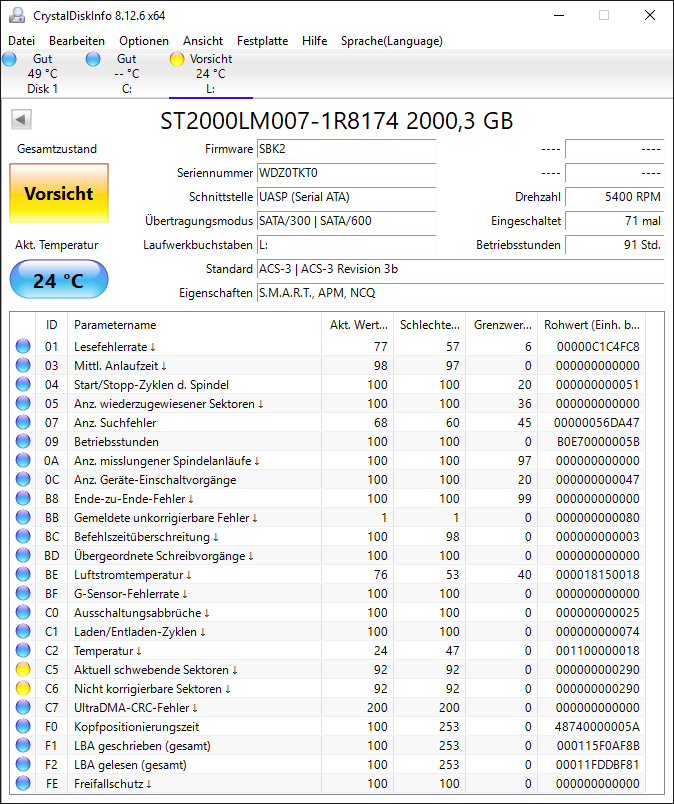The image size is (674, 804).
Task: Open the Bearbeiten menu
Action: [77, 41]
